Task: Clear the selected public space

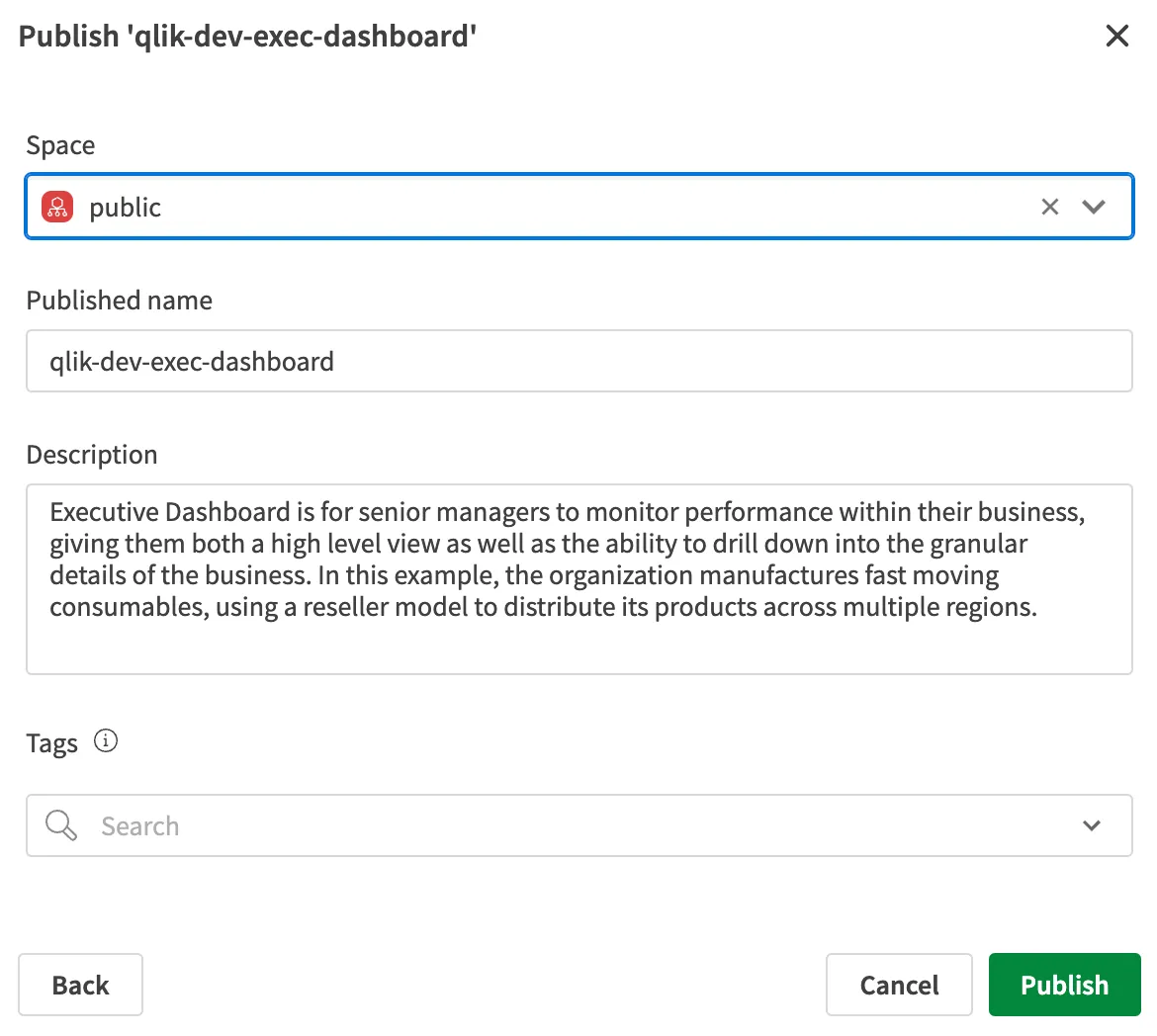Action: 1049,207
